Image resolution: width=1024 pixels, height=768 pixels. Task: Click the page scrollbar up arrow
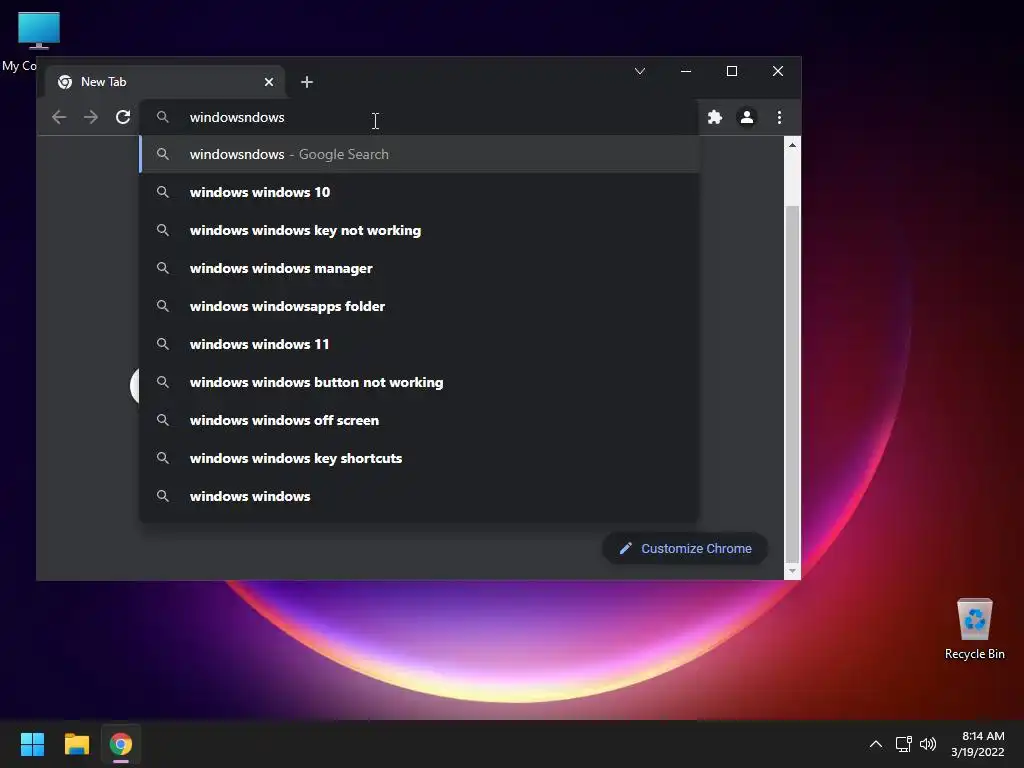click(792, 144)
